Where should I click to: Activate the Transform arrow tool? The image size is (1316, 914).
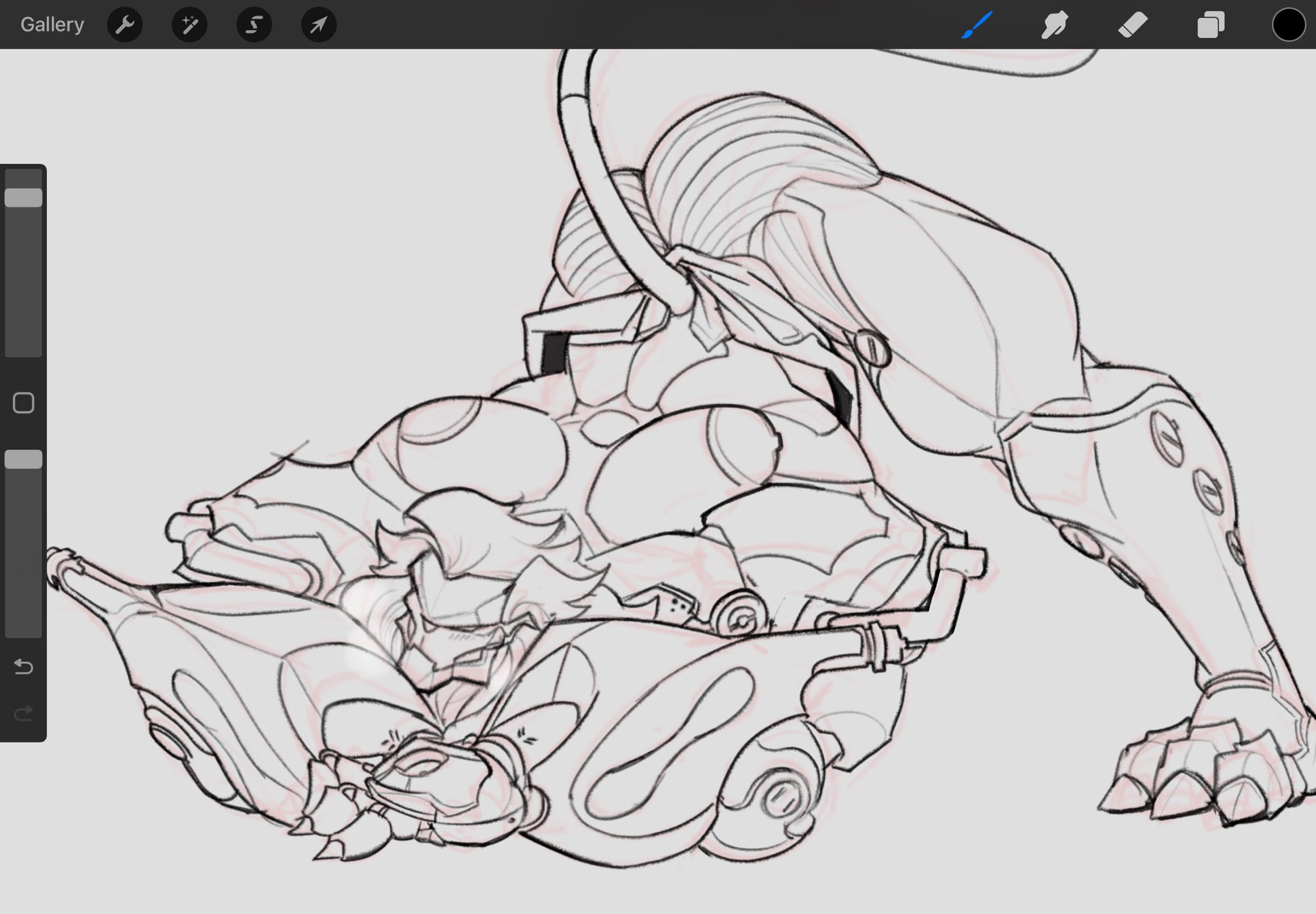tap(319, 25)
